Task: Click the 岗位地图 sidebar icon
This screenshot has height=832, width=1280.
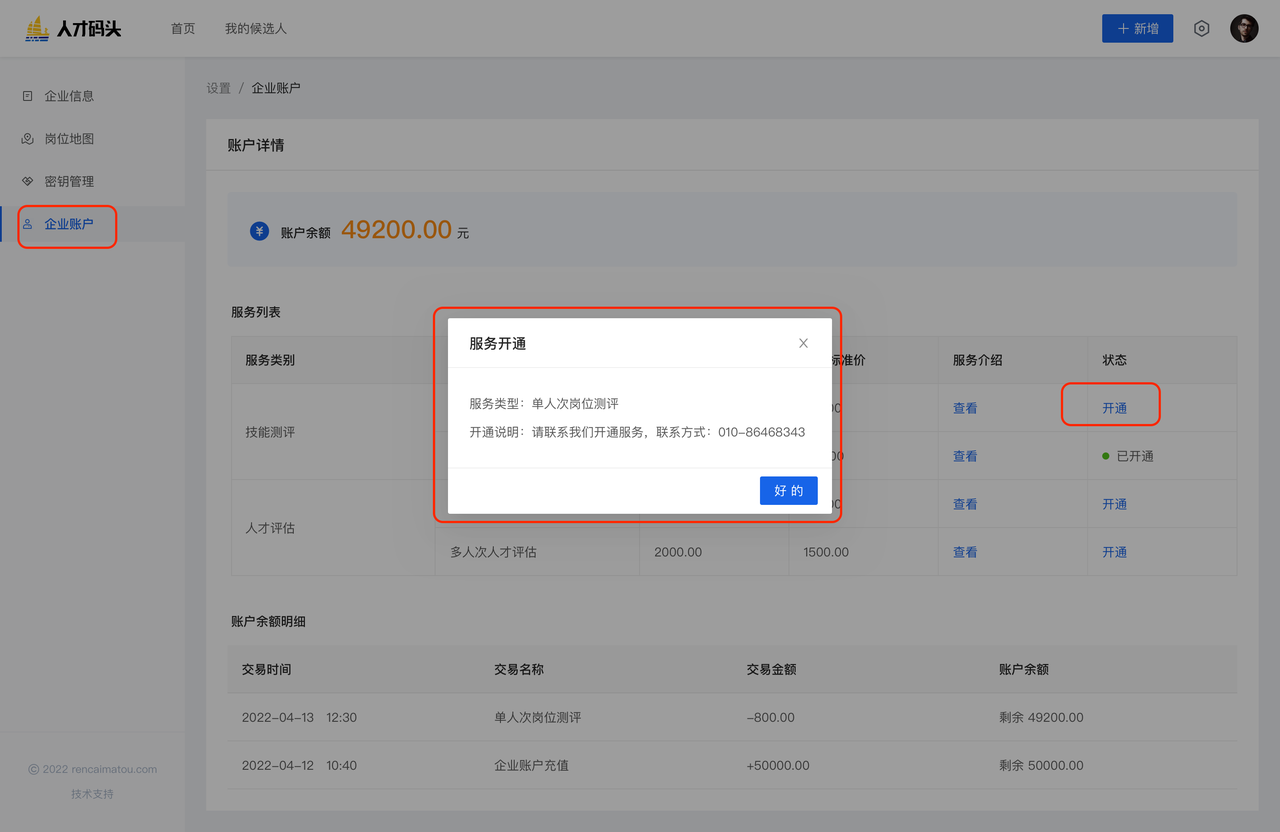Action: click(x=28, y=139)
